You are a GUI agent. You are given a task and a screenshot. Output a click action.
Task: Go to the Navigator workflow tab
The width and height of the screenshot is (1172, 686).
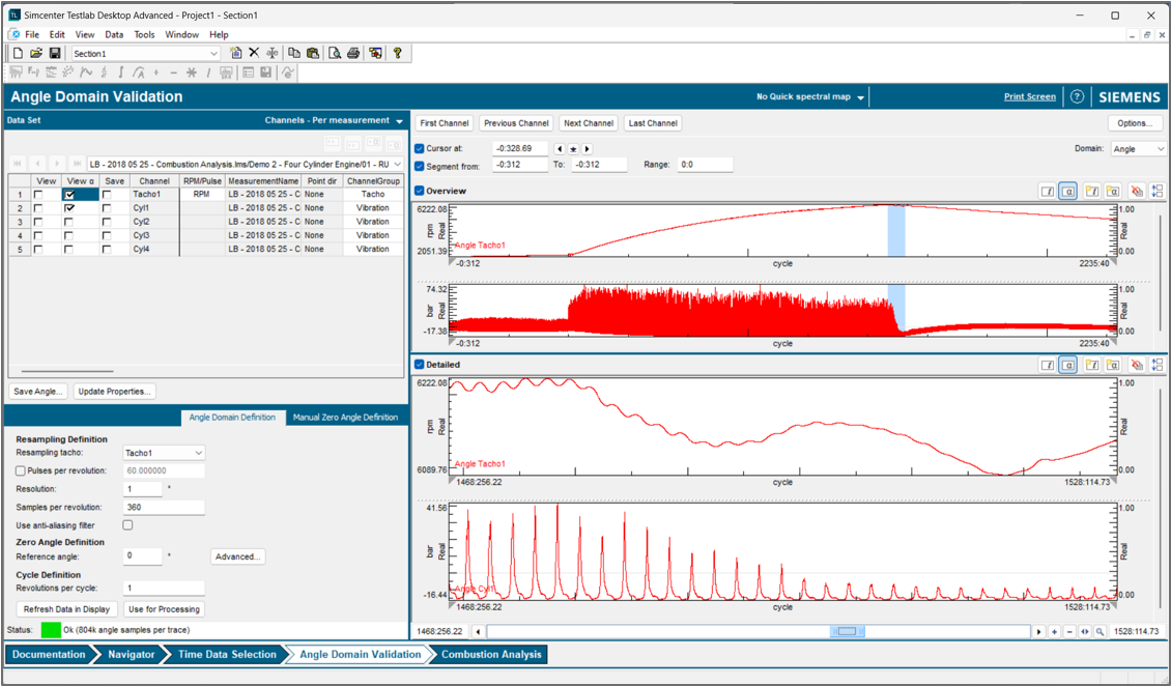pyautogui.click(x=131, y=655)
